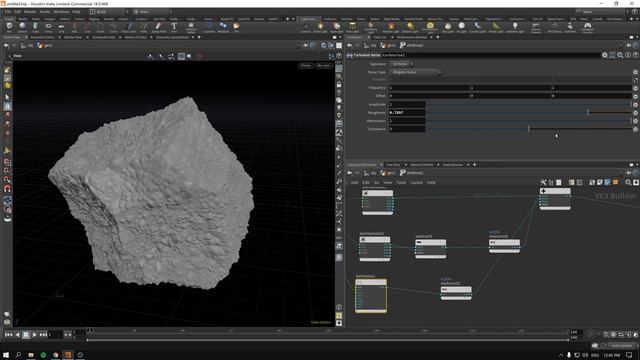Switch to Material Palette tab

[x=422, y=164]
